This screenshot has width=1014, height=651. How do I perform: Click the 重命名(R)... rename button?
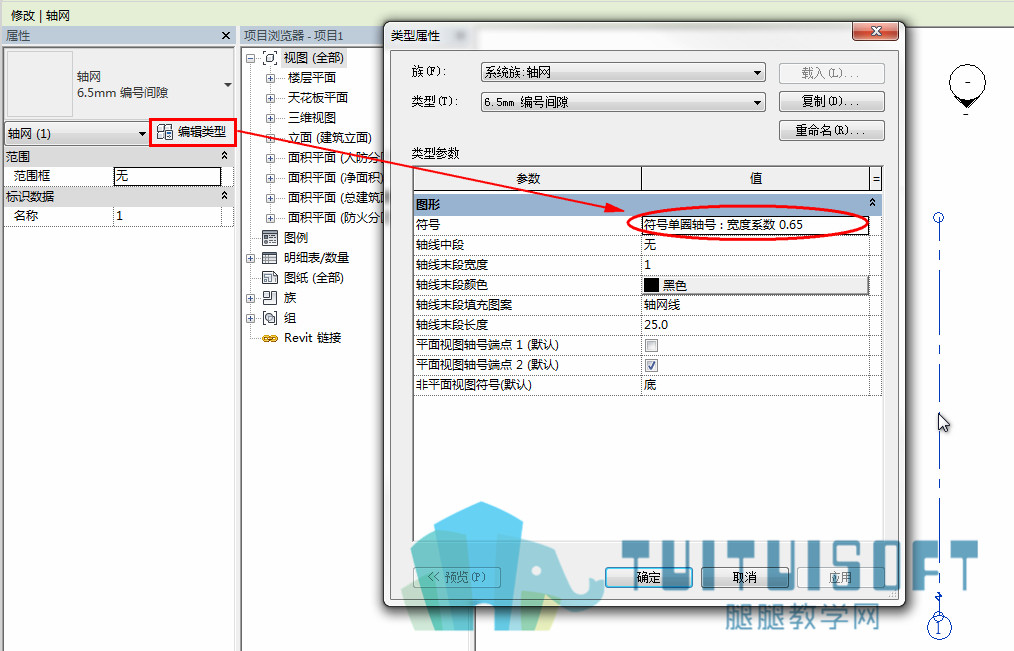[x=831, y=131]
